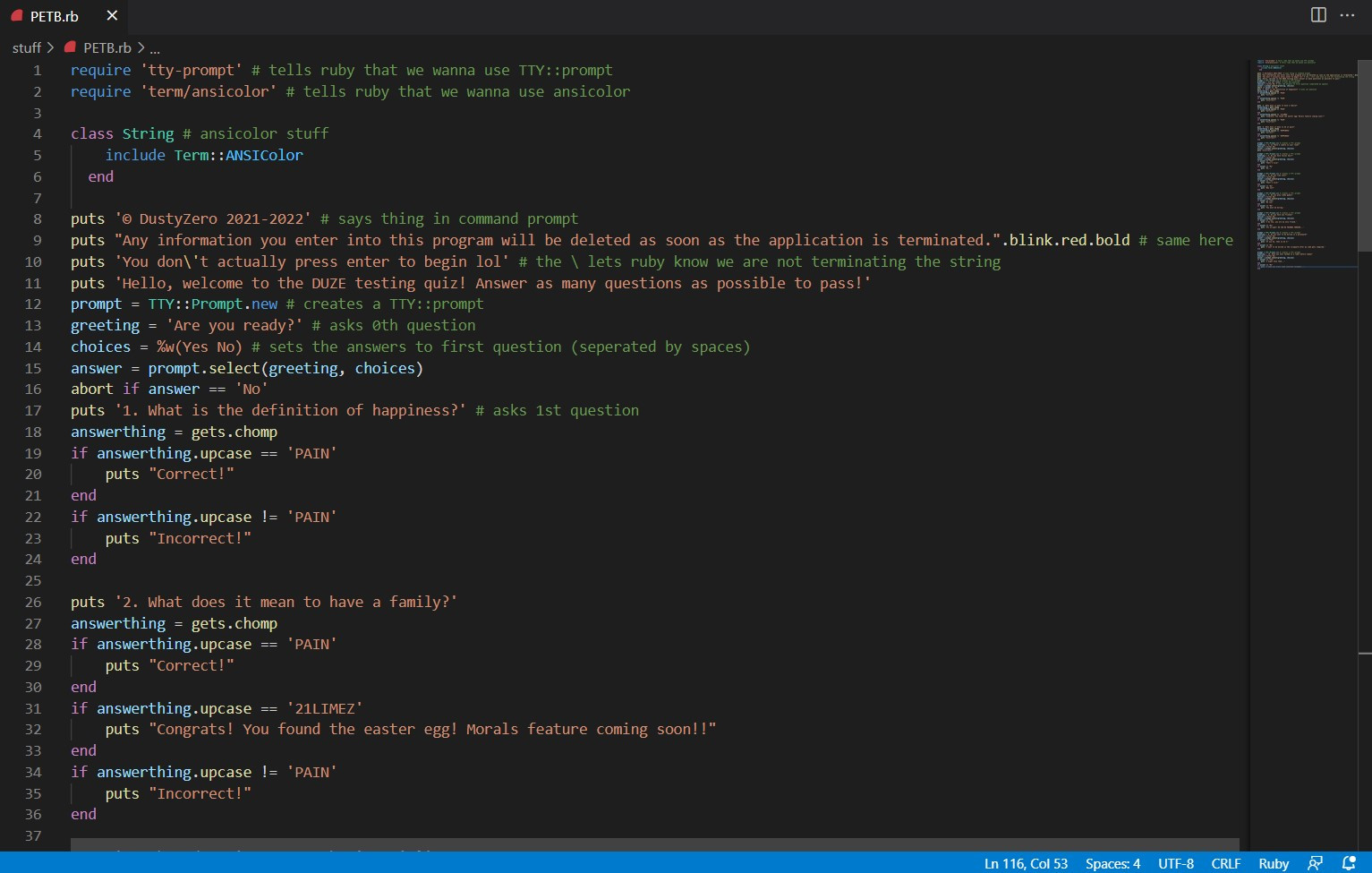The width and height of the screenshot is (1372, 873).
Task: Change the Spaces: 4 indentation setting
Action: [1112, 863]
